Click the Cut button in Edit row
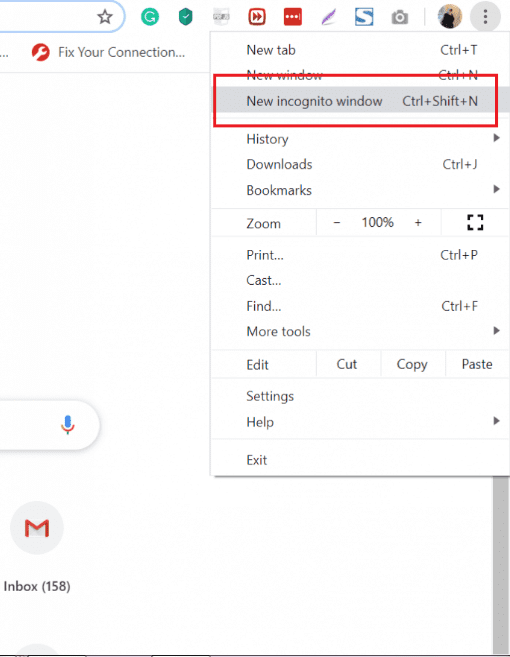Viewport: 510px width, 657px height. (x=348, y=364)
